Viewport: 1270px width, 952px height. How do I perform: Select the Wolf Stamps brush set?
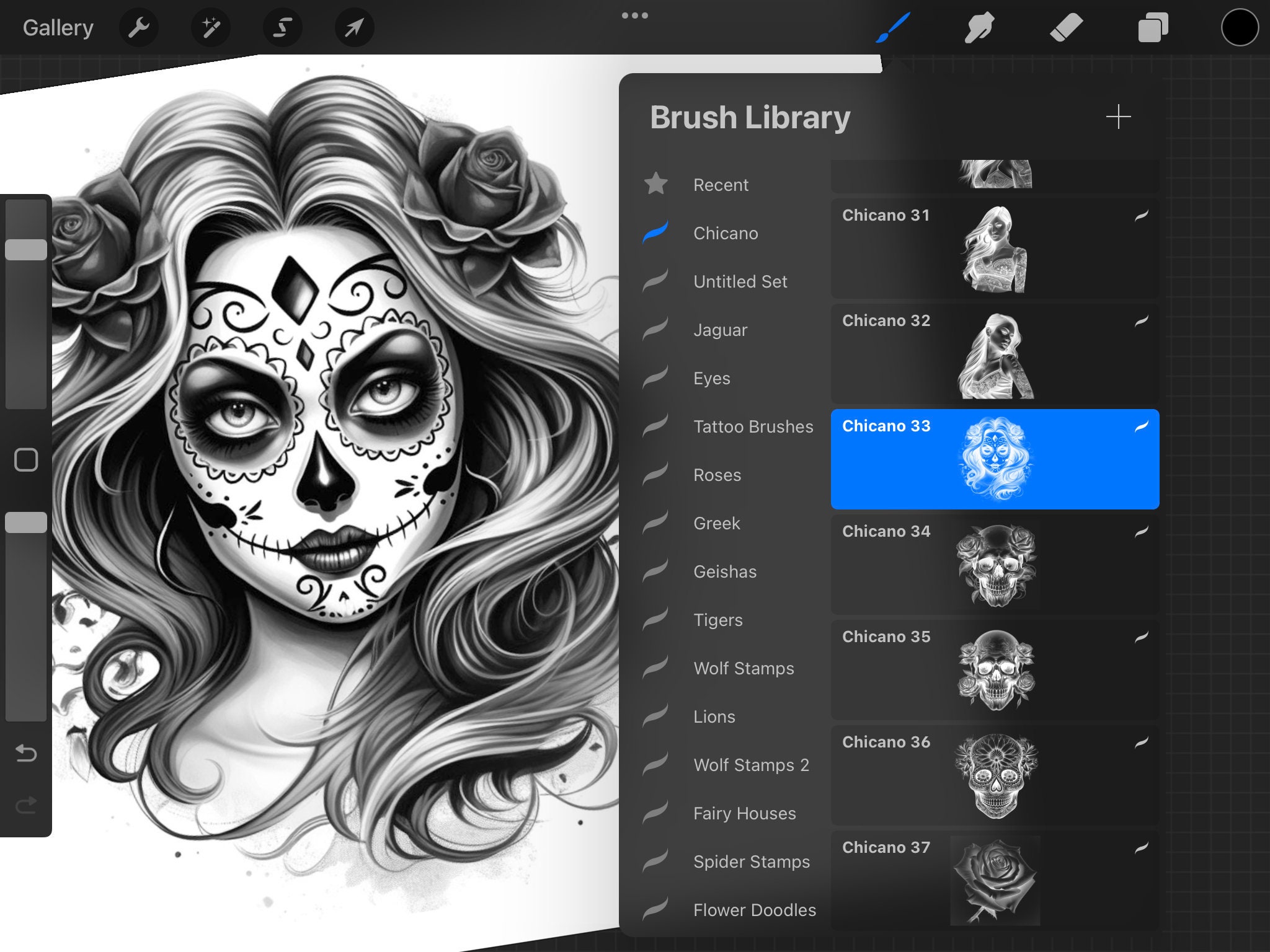pos(744,668)
